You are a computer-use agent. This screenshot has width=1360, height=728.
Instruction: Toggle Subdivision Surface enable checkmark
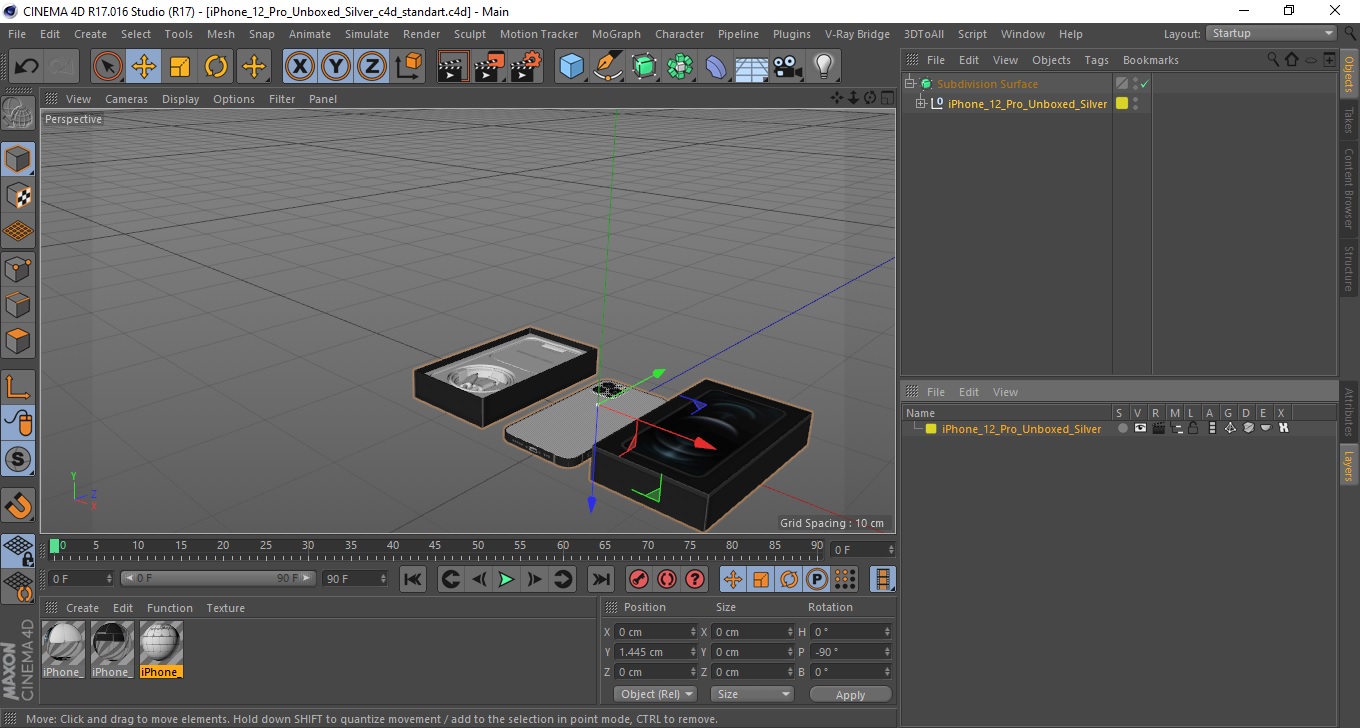[x=1144, y=84]
